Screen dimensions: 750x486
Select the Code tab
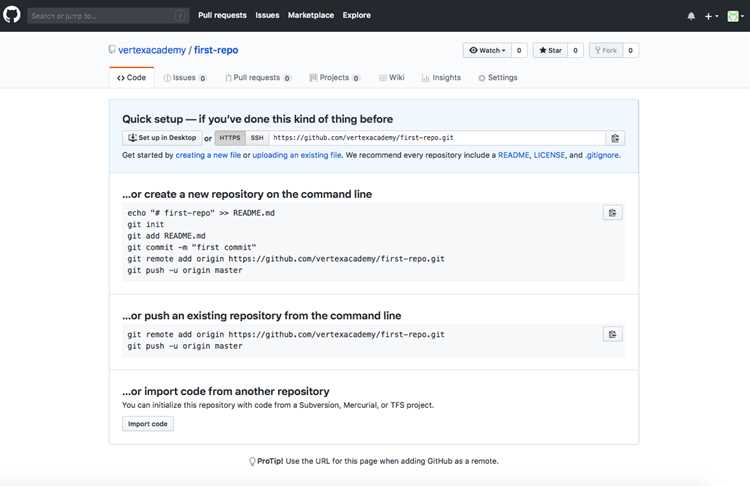132,77
